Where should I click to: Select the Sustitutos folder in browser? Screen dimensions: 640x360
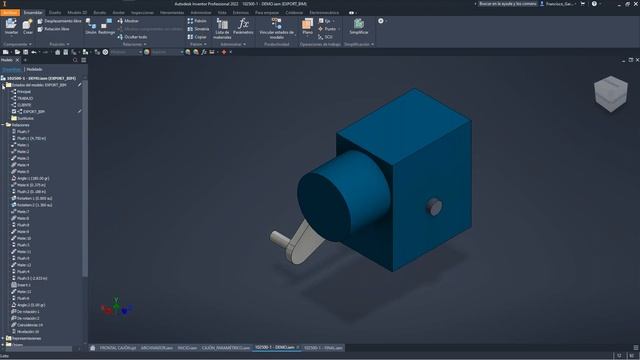[25, 118]
